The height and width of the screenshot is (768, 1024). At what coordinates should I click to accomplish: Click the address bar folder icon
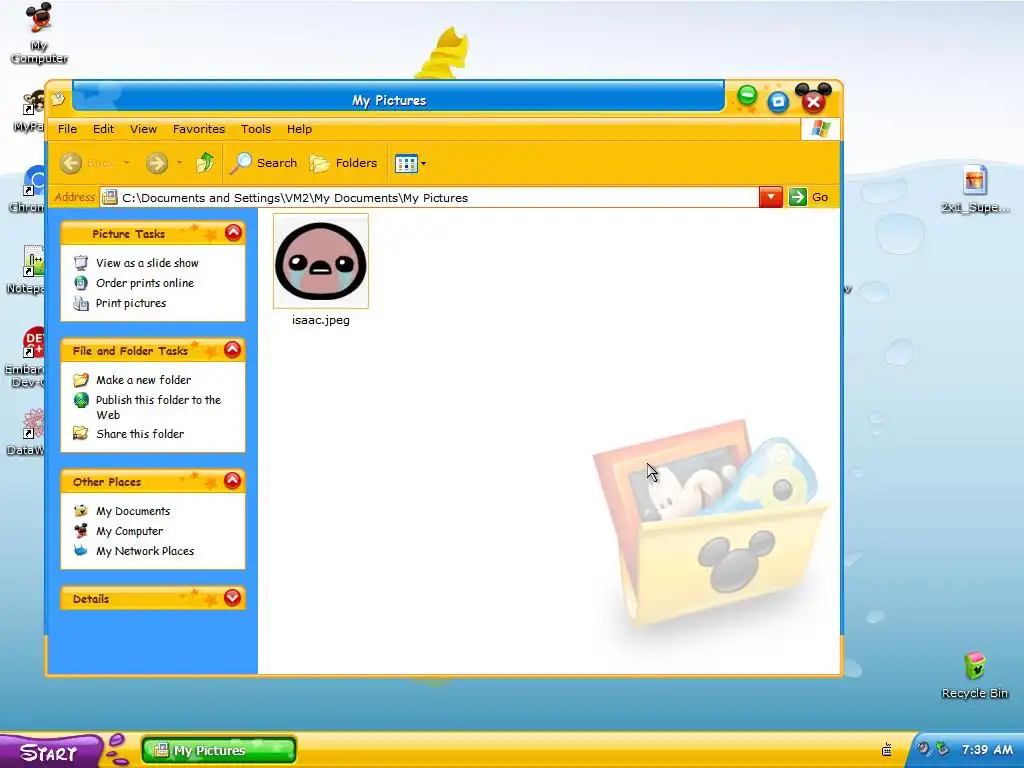pyautogui.click(x=110, y=197)
